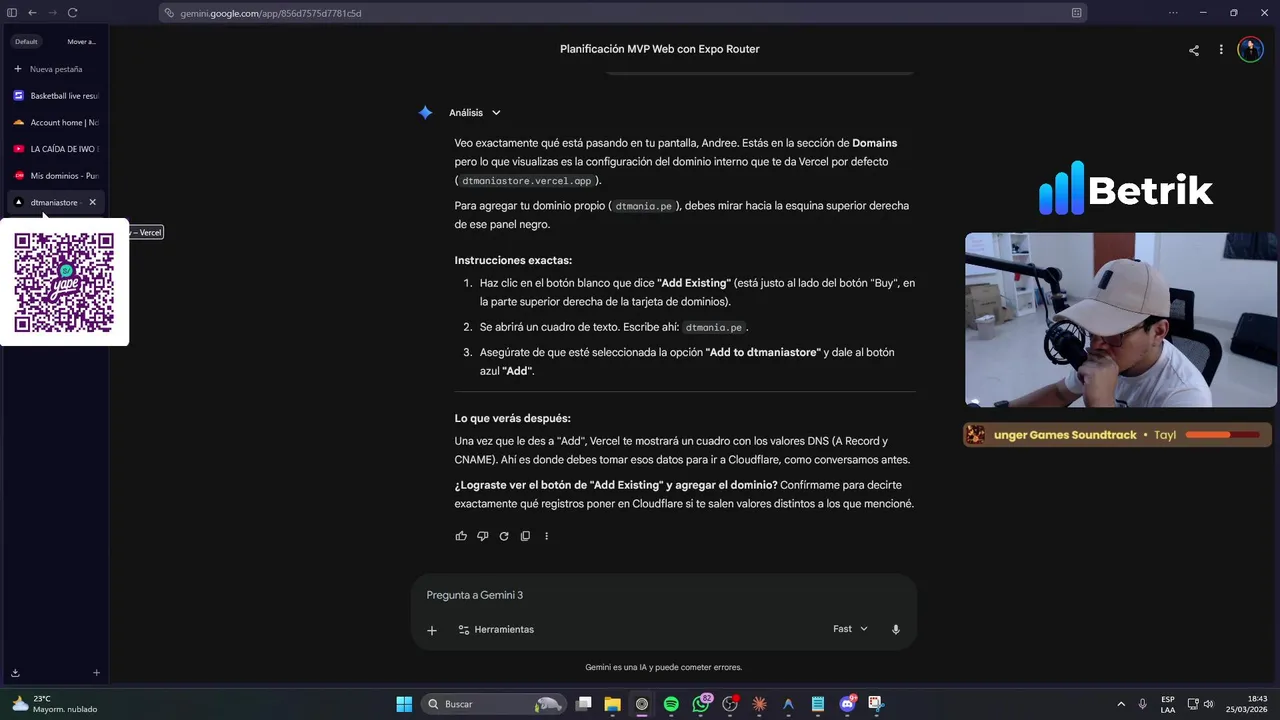Image resolution: width=1280 pixels, height=720 pixels.
Task: Open the Gemini conversation options menu
Action: click(1221, 50)
